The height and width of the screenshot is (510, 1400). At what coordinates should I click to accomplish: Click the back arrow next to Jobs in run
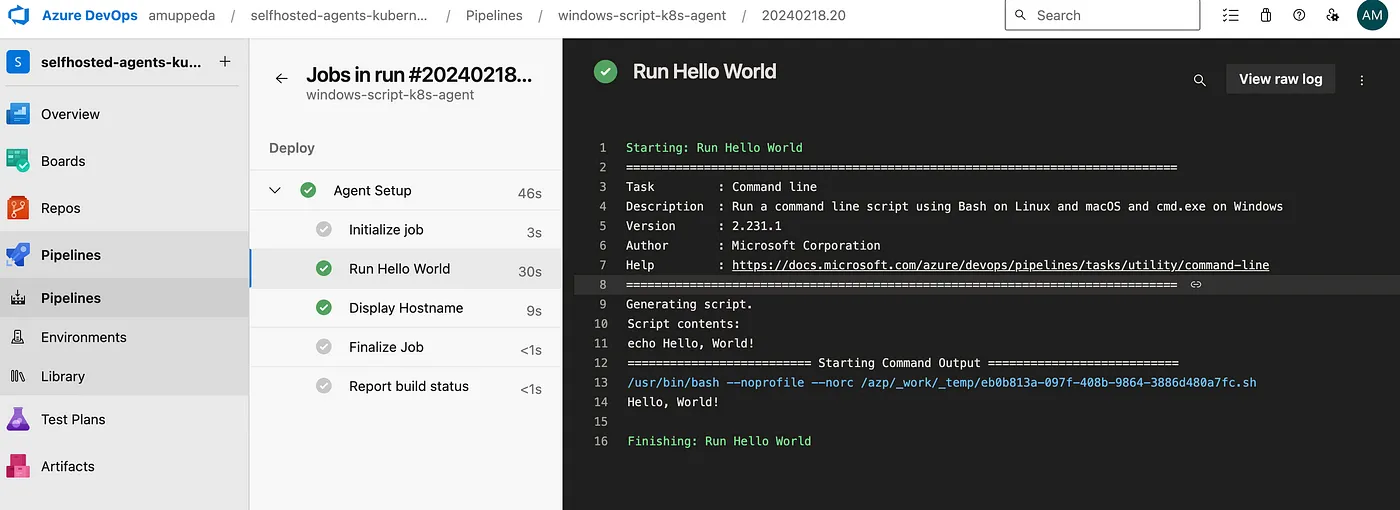282,78
